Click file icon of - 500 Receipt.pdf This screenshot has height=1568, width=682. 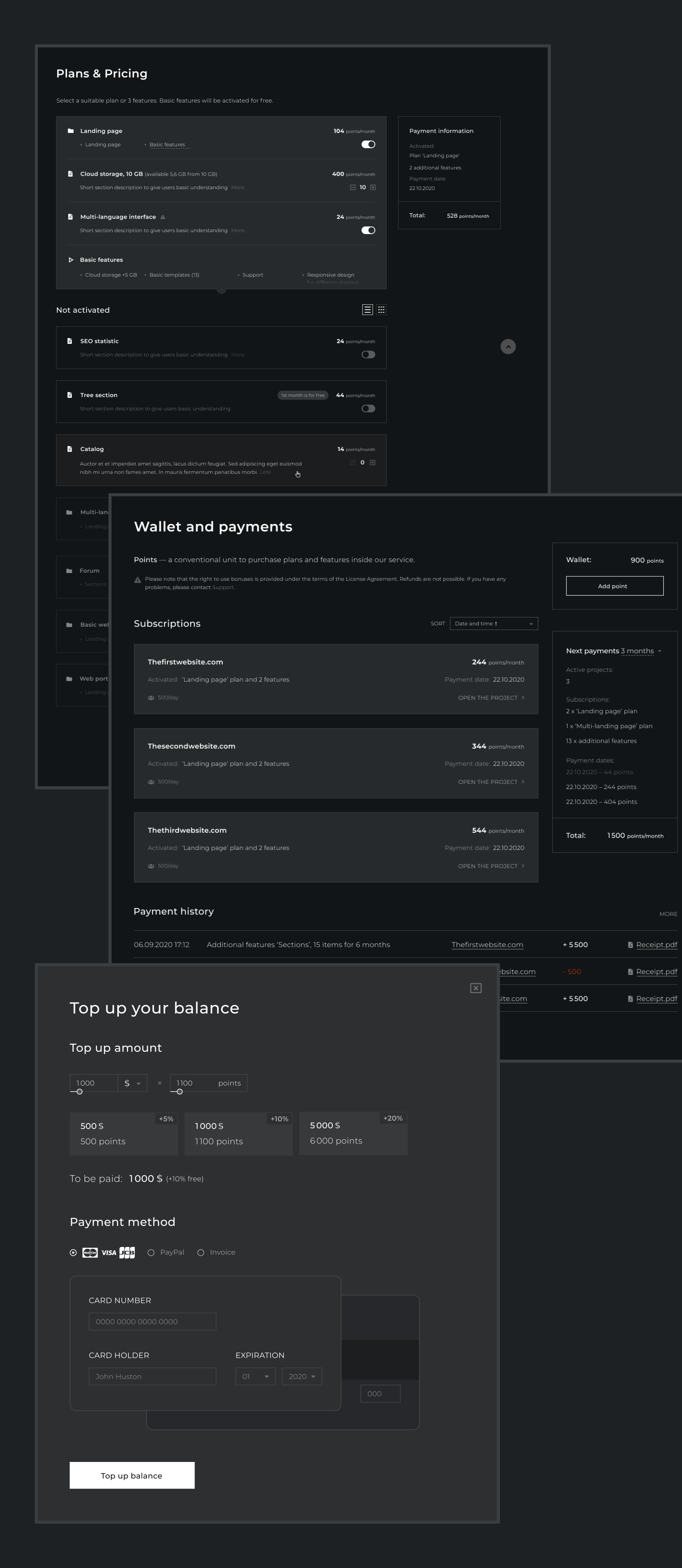tap(630, 972)
